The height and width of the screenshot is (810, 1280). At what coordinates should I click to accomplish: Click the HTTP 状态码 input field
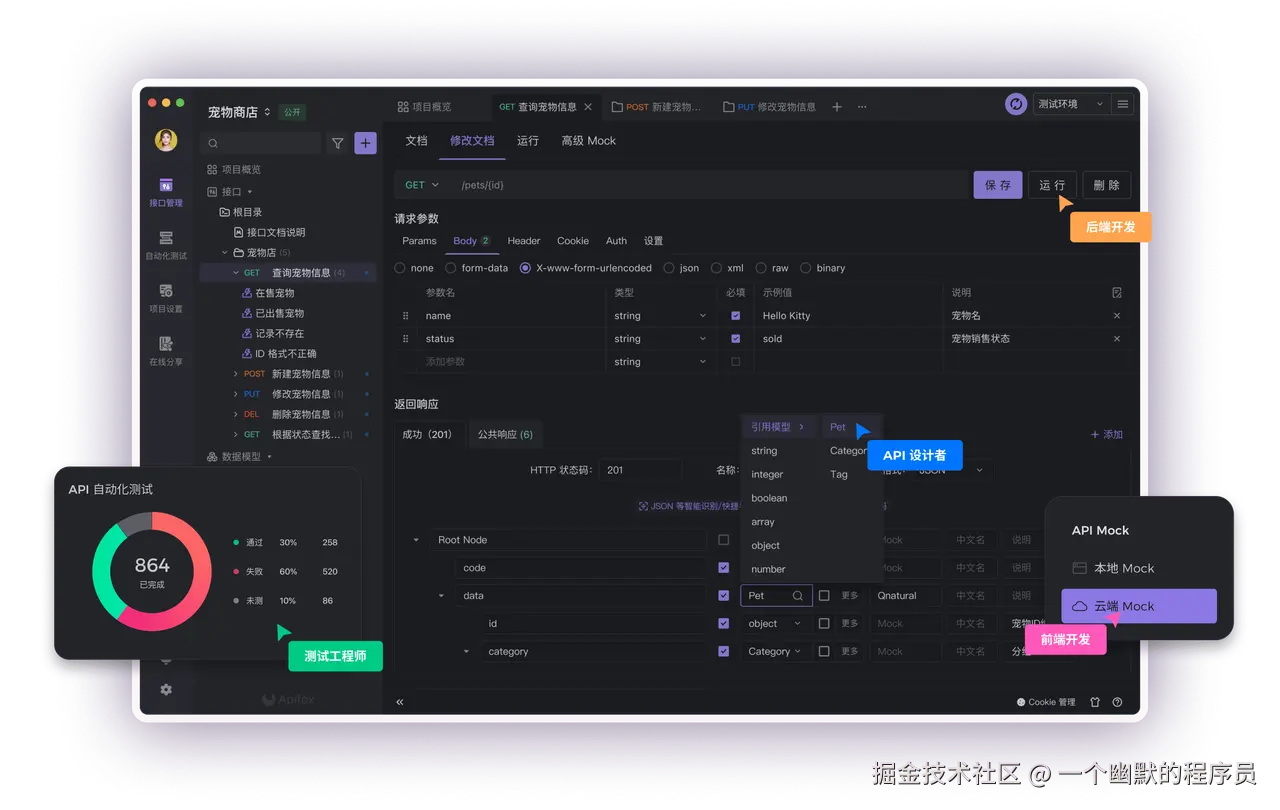coord(640,469)
